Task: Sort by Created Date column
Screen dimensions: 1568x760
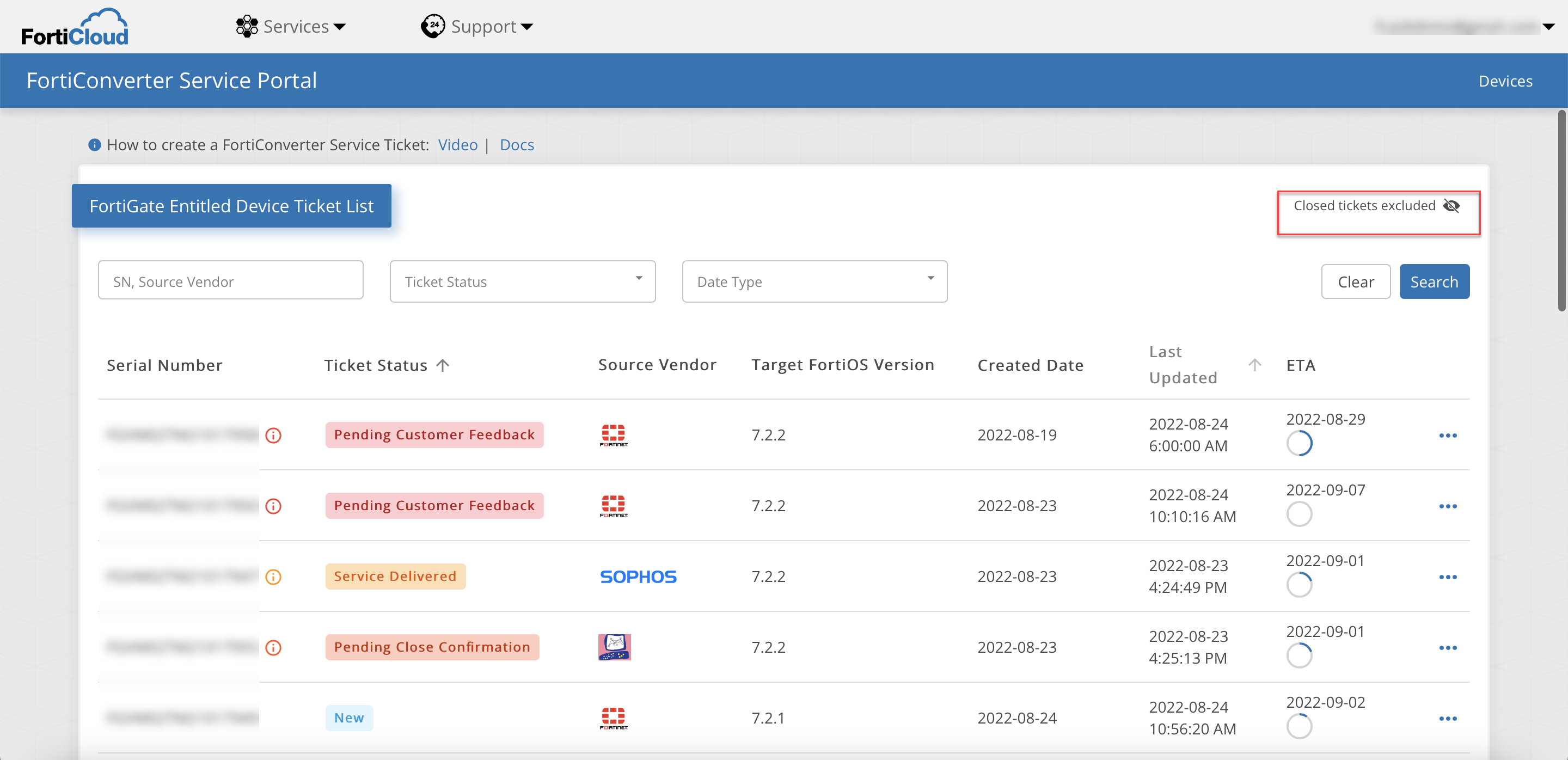Action: pos(1031,365)
